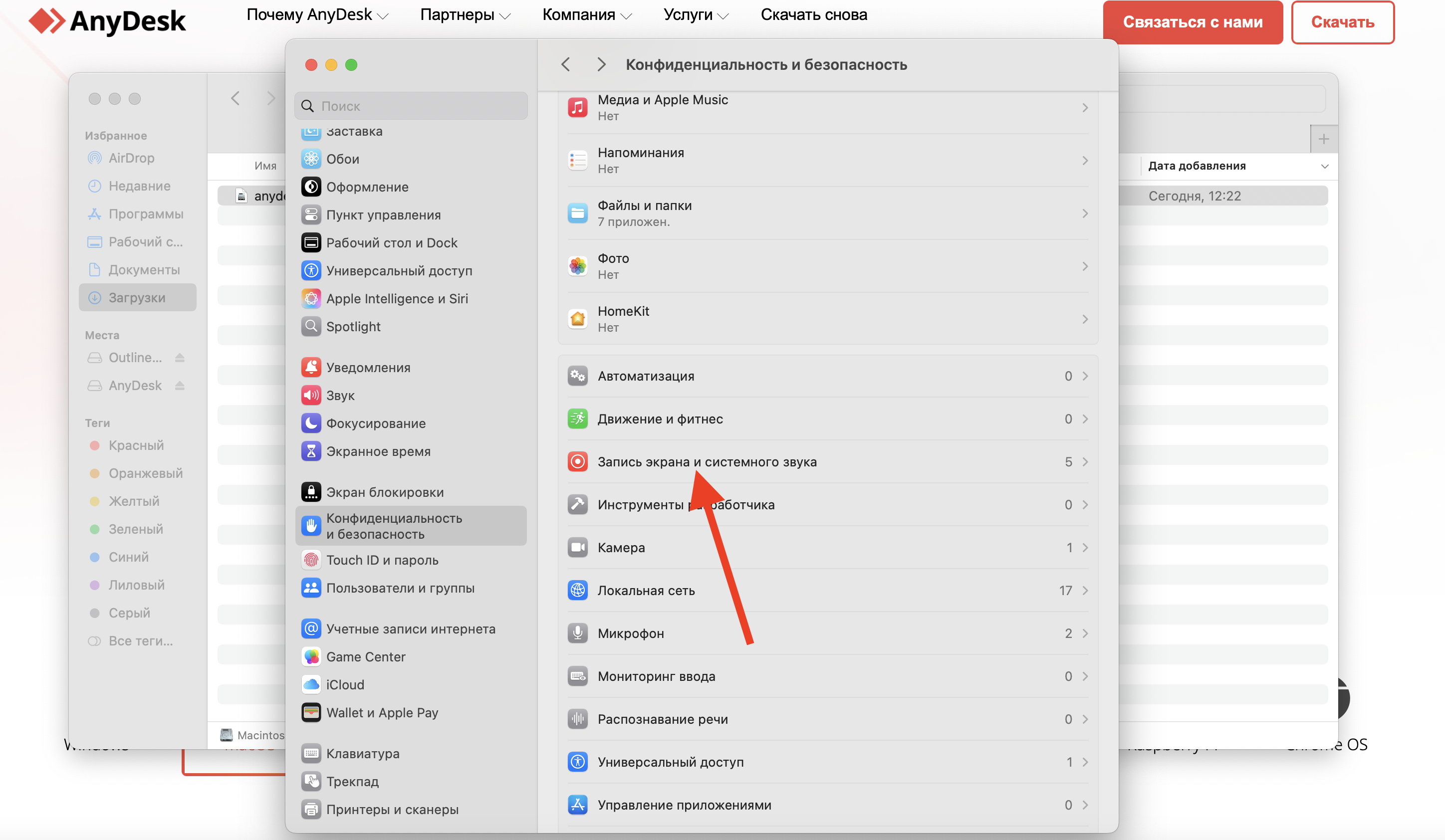Expand the Микрофон row chevron

click(x=1085, y=633)
